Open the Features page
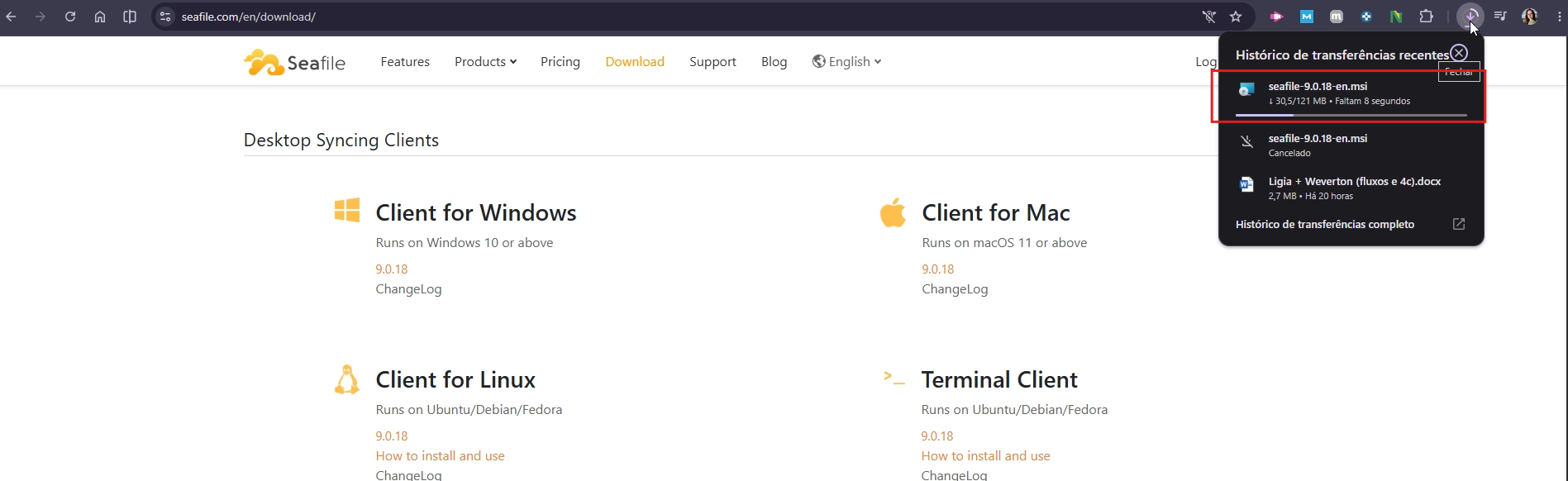 (x=405, y=62)
